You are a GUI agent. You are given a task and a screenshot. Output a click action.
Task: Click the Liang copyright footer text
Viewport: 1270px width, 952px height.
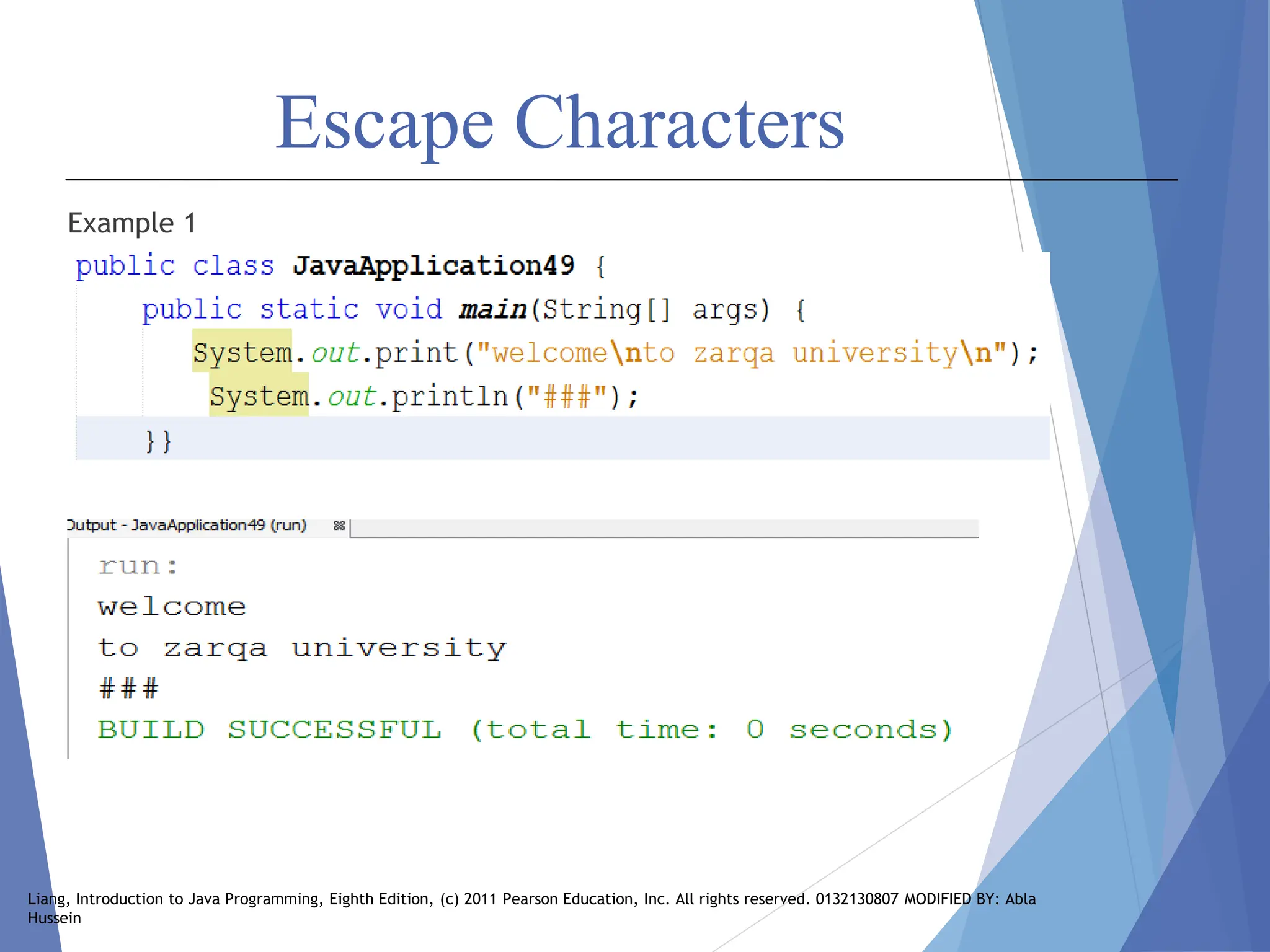coord(531,908)
